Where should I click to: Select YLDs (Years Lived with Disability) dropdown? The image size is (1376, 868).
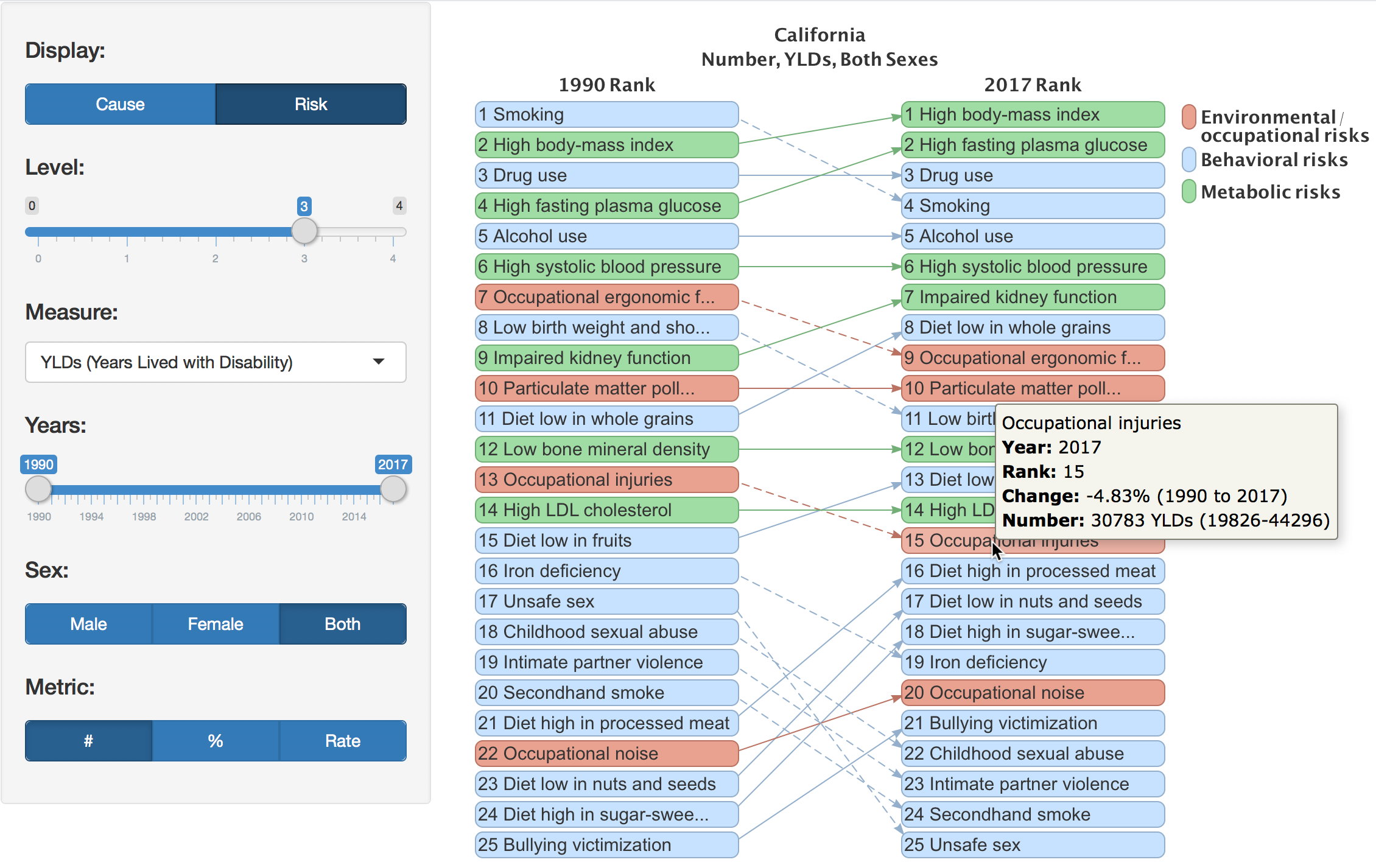[215, 362]
